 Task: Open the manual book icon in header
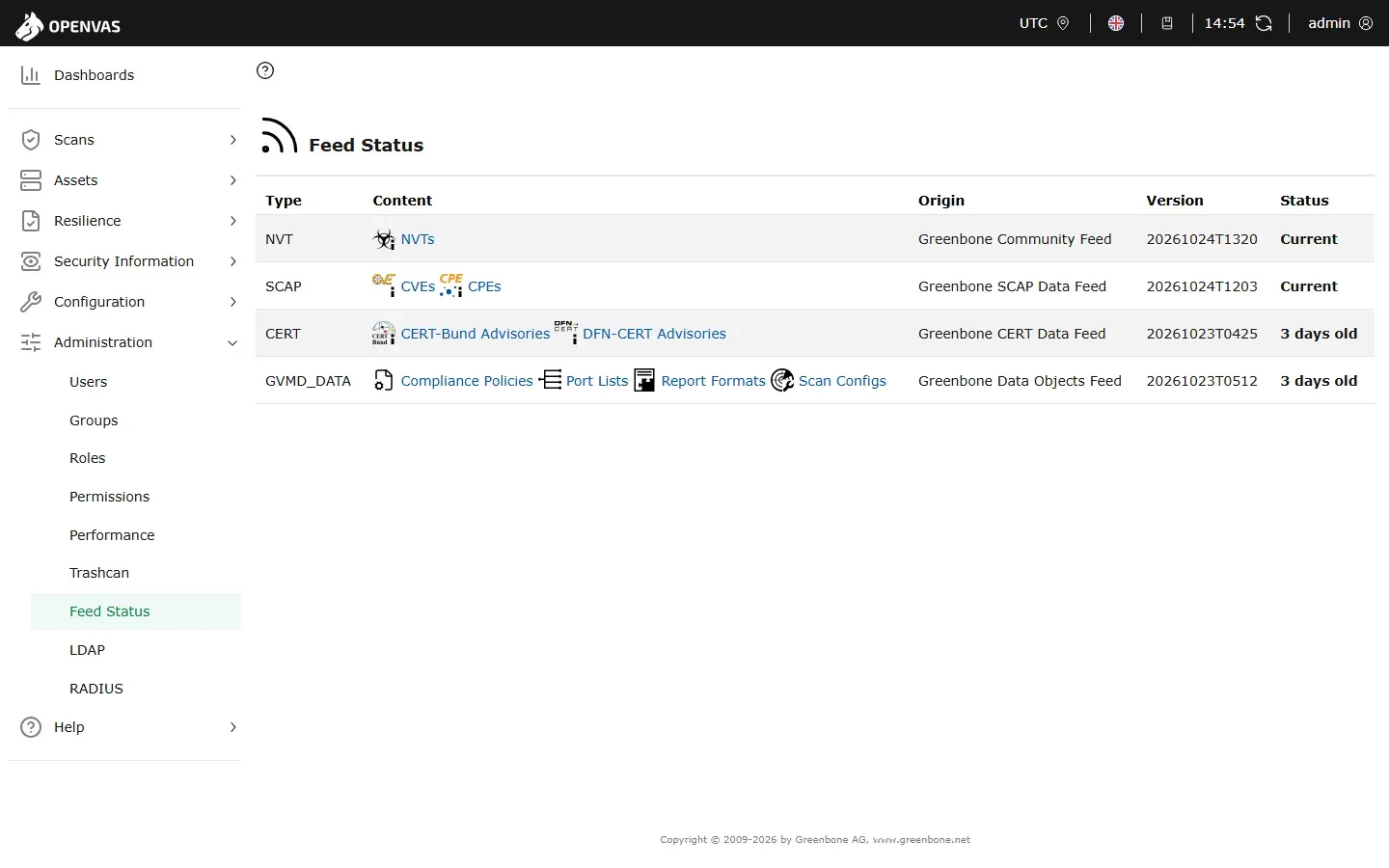(x=1167, y=23)
